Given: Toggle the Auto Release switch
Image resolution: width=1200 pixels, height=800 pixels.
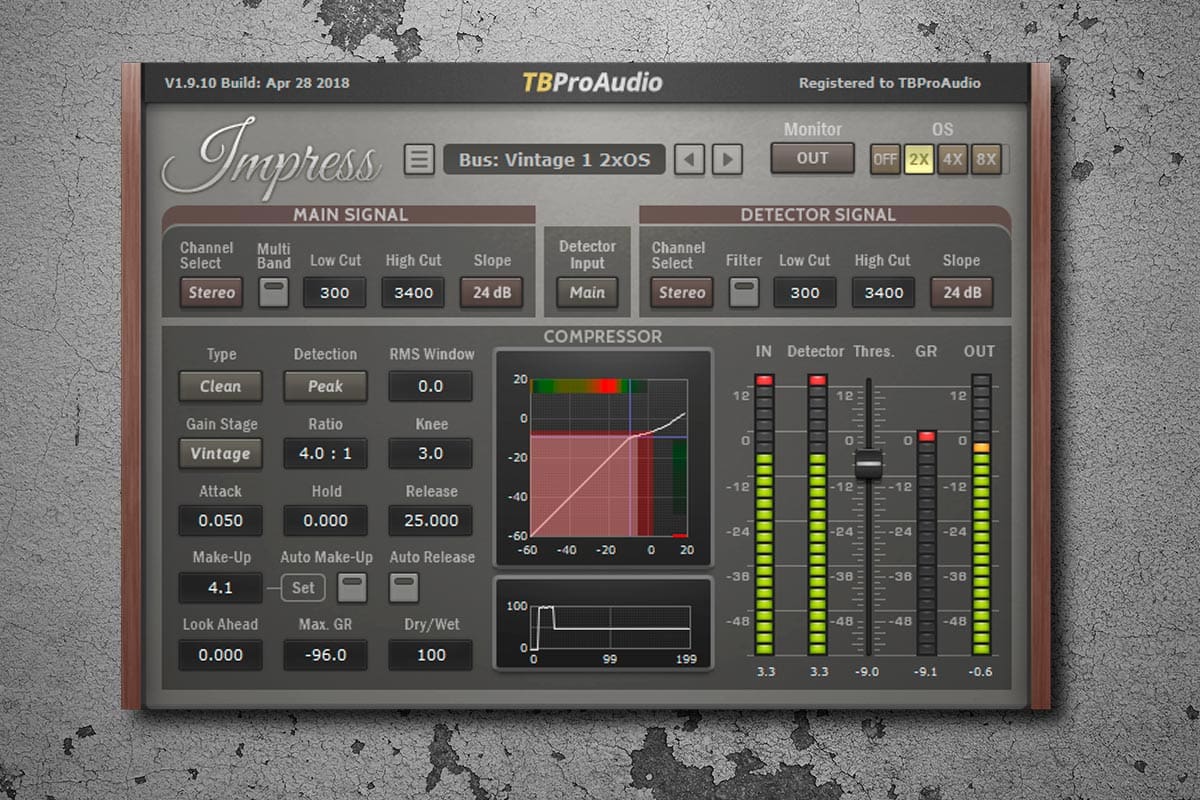Looking at the screenshot, I should click(404, 588).
